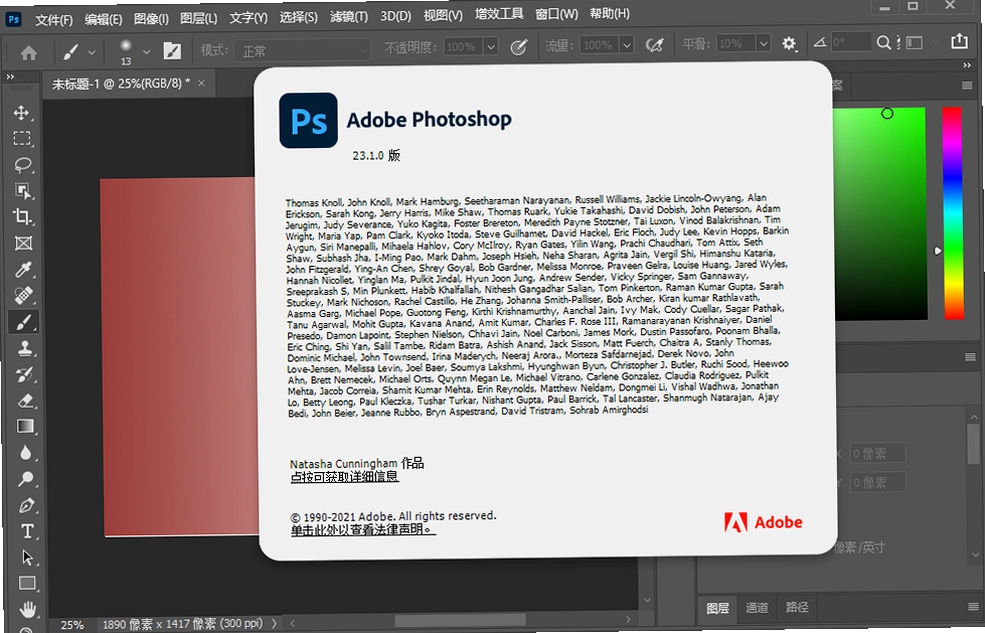985x633 pixels.
Task: Click the Ps logo in About dialog
Action: 308,121
